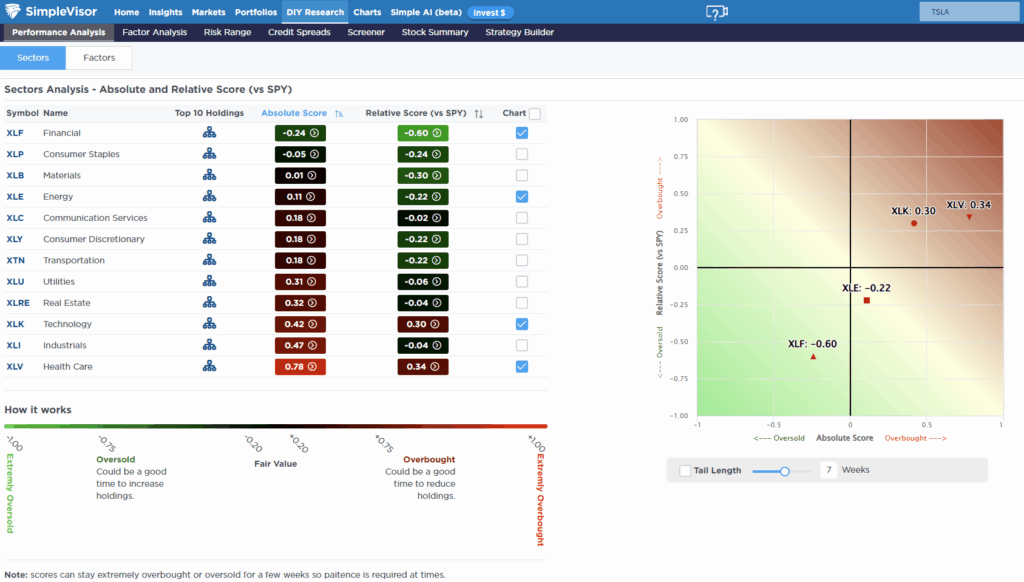Open Real Estate holdings icon

(x=209, y=302)
